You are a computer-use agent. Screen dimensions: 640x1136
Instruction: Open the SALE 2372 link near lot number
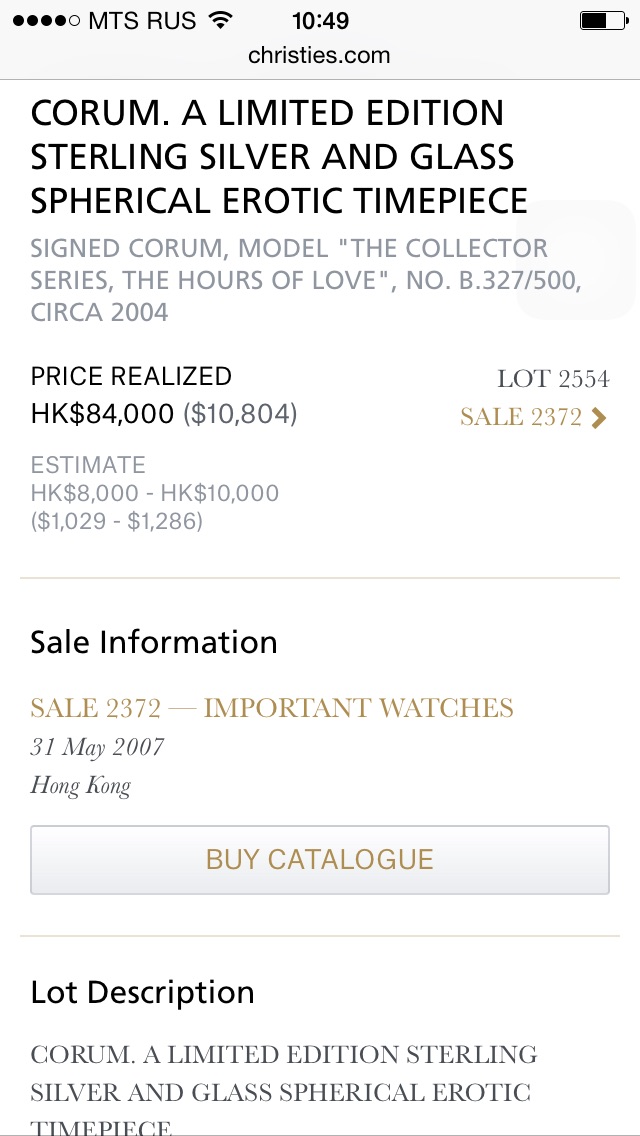tap(521, 417)
